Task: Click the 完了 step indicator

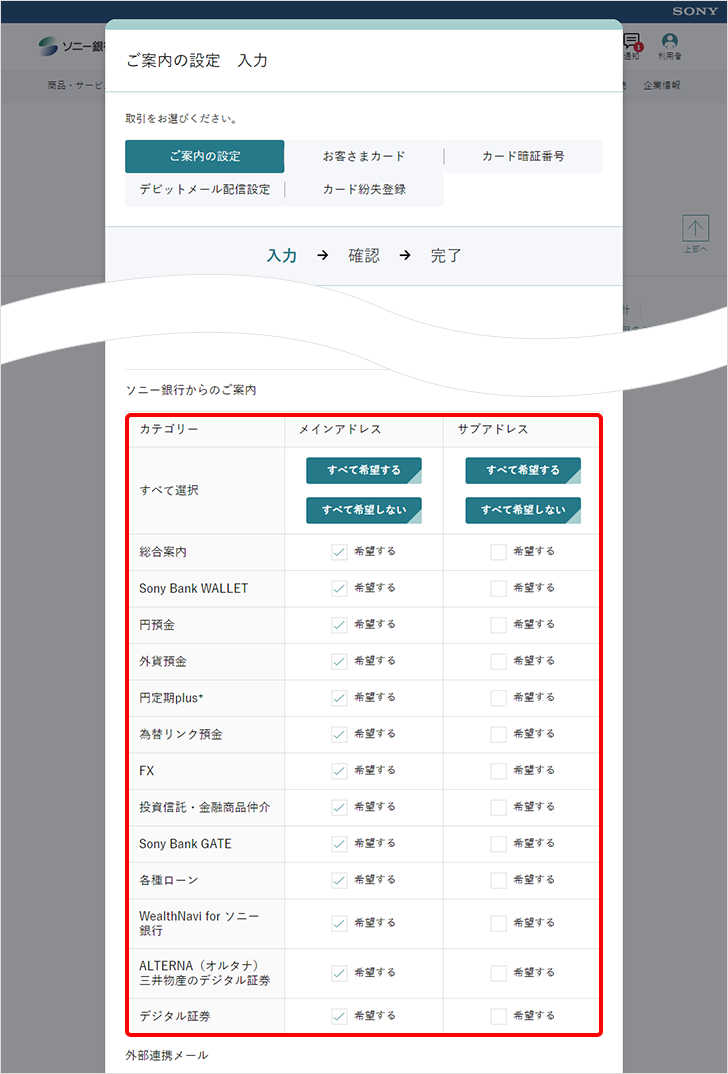Action: (446, 255)
